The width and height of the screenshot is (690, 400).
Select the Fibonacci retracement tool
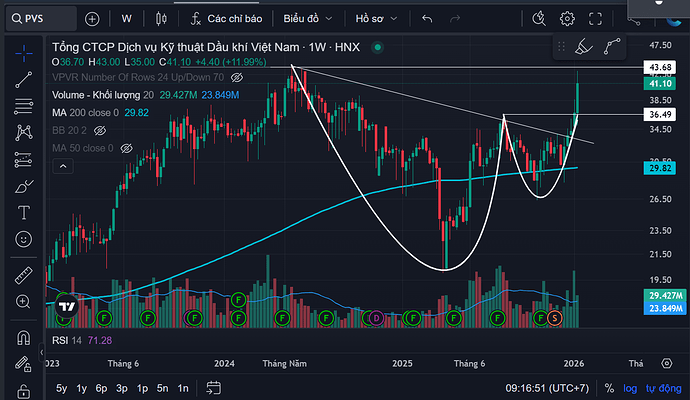24,106
